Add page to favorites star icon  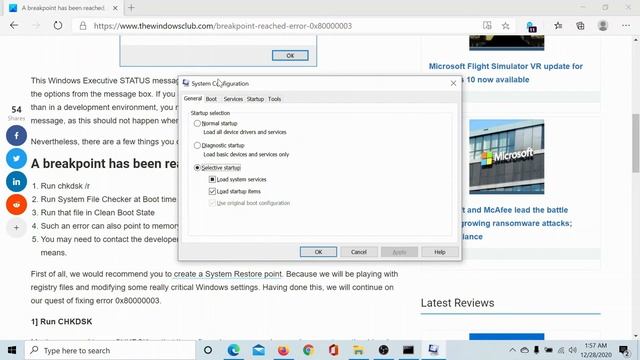click(506, 26)
